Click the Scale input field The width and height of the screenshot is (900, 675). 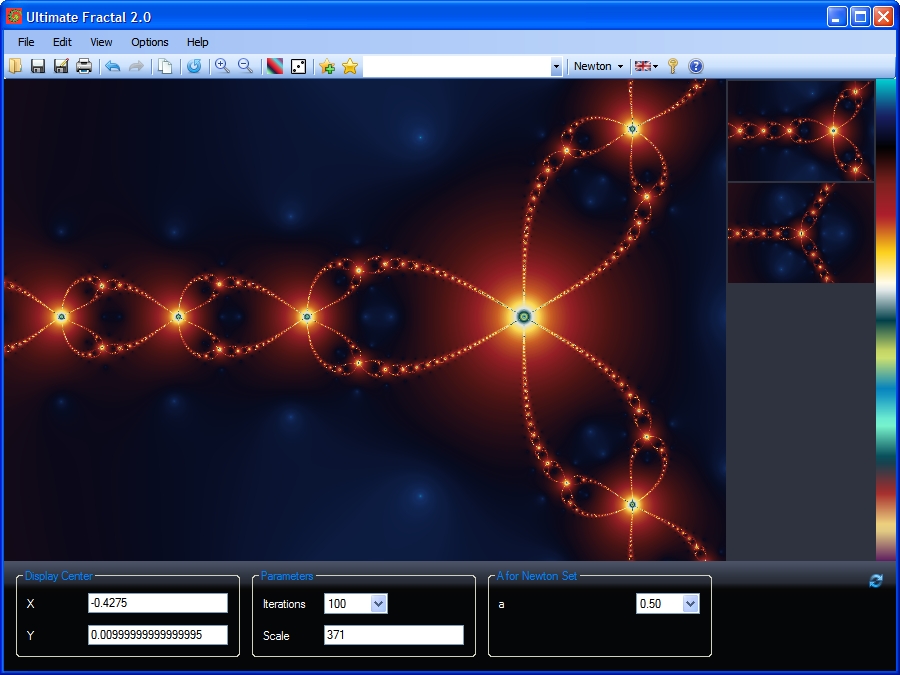click(x=393, y=635)
